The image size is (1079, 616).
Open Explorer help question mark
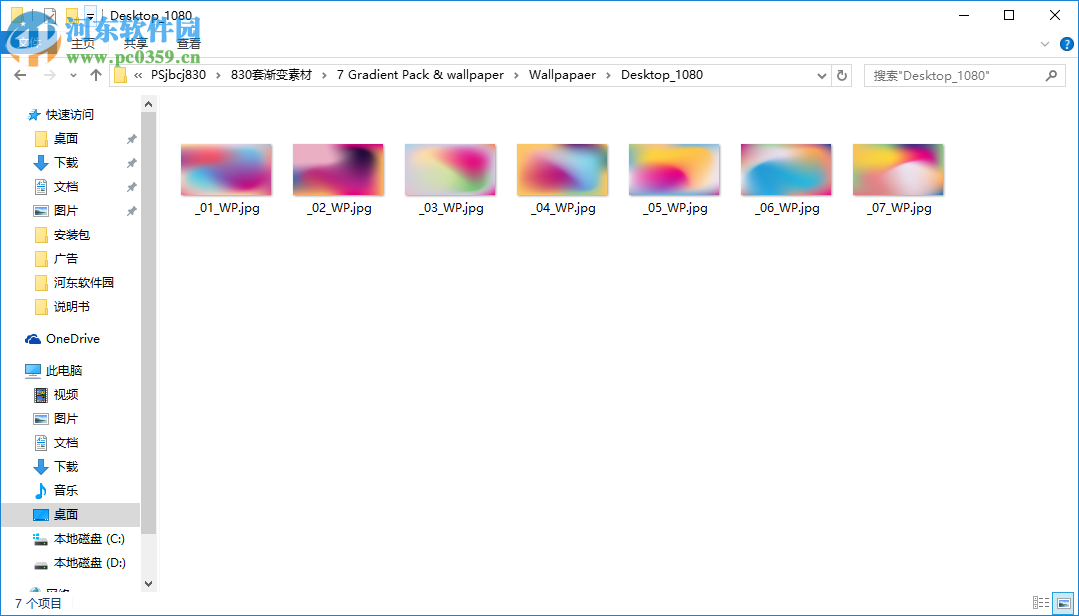point(1066,43)
